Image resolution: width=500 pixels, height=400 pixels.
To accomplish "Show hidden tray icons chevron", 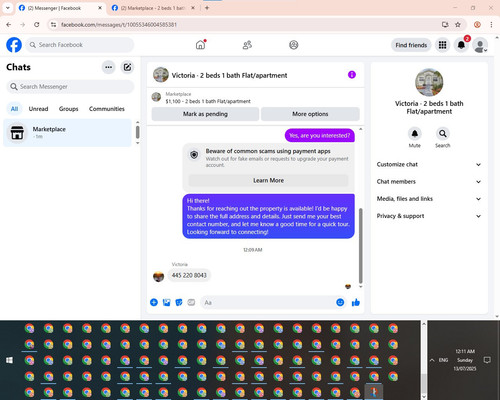I will tap(432, 360).
